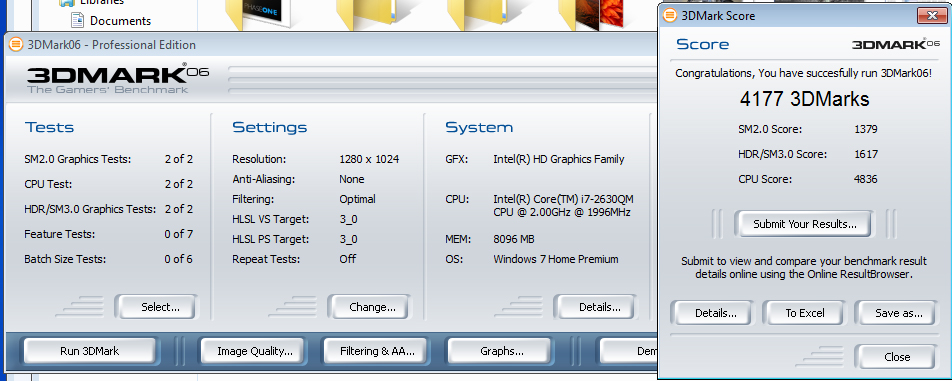Open Graphs... tool
The width and height of the screenshot is (952, 381).
[x=502, y=351]
